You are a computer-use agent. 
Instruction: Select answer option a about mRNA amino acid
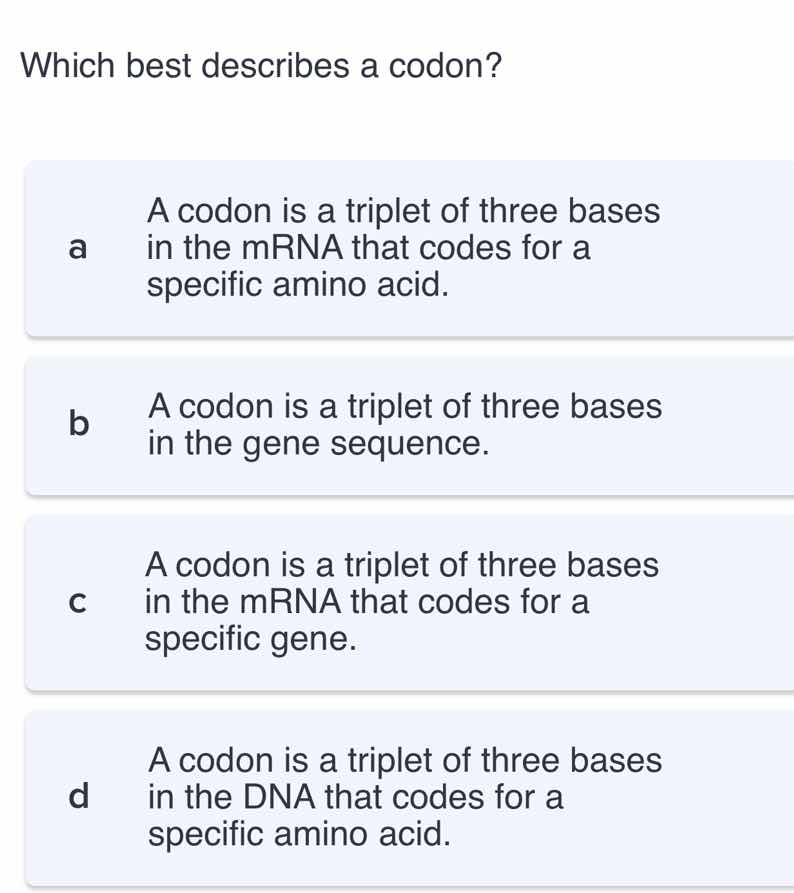click(400, 247)
